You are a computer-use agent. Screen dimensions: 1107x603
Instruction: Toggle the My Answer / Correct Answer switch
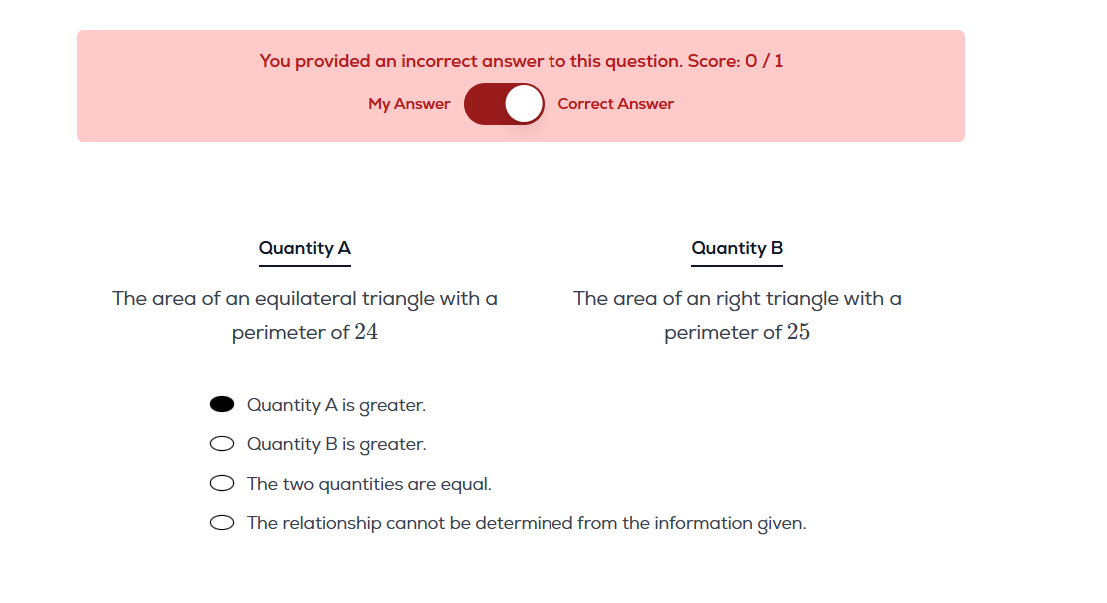[x=504, y=104]
